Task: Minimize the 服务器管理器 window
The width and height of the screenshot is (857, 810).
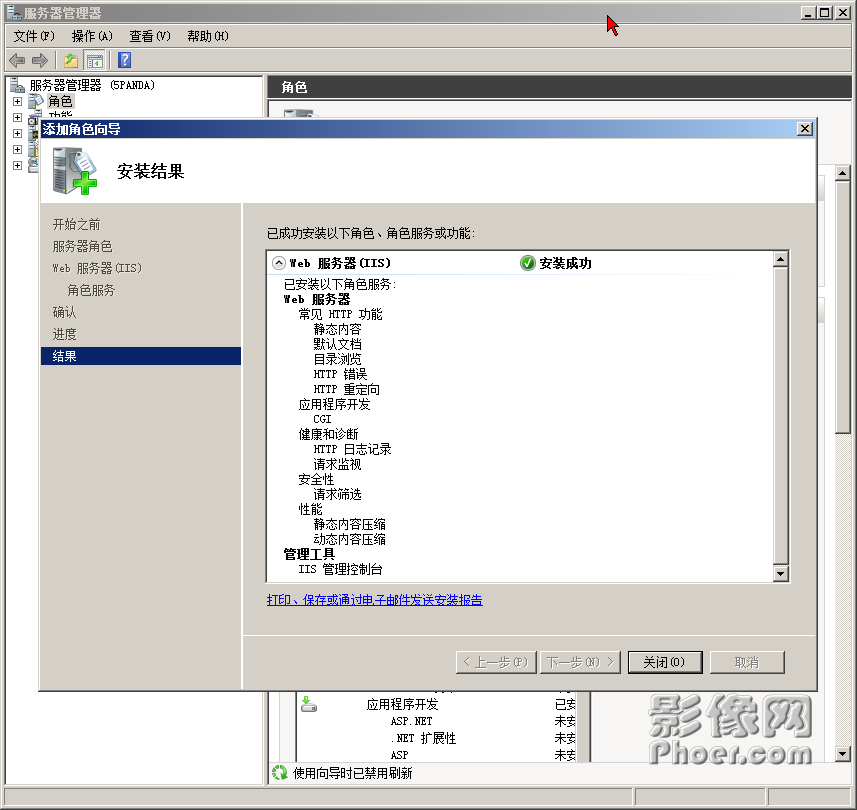Action: click(x=809, y=13)
